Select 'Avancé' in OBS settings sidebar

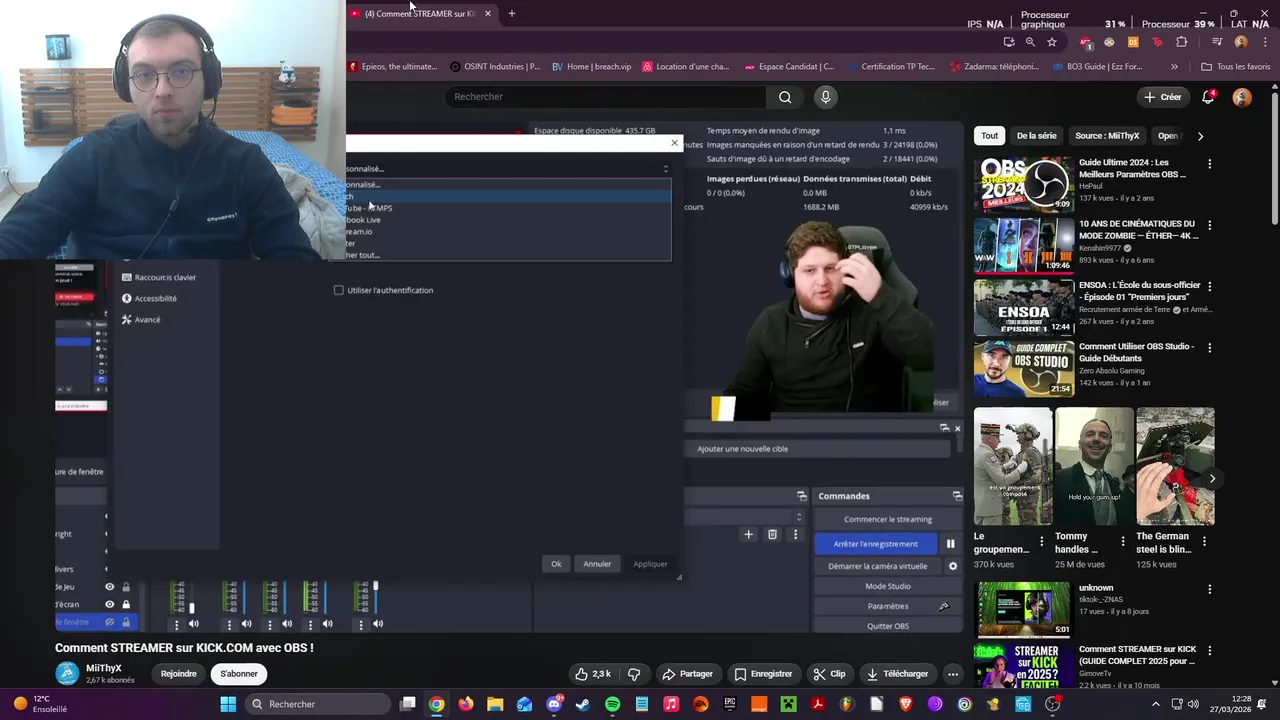(x=141, y=319)
